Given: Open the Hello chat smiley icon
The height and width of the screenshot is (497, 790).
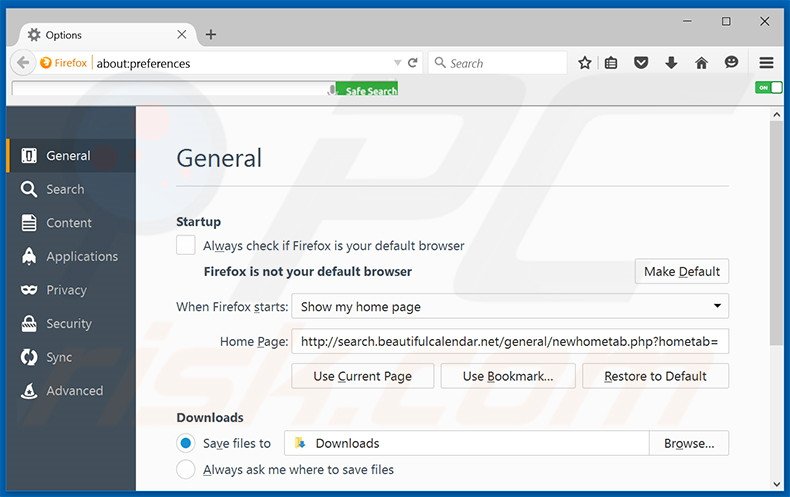Looking at the screenshot, I should pos(731,63).
